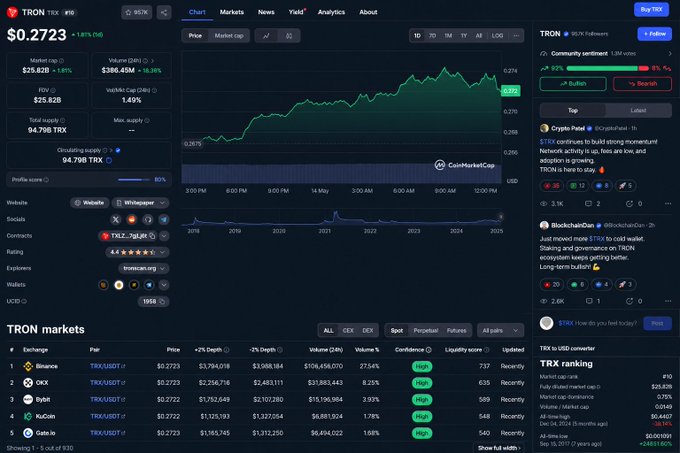Viewport: 680px width, 453px height.
Task: Set chart range to 1D
Action: click(x=417, y=36)
